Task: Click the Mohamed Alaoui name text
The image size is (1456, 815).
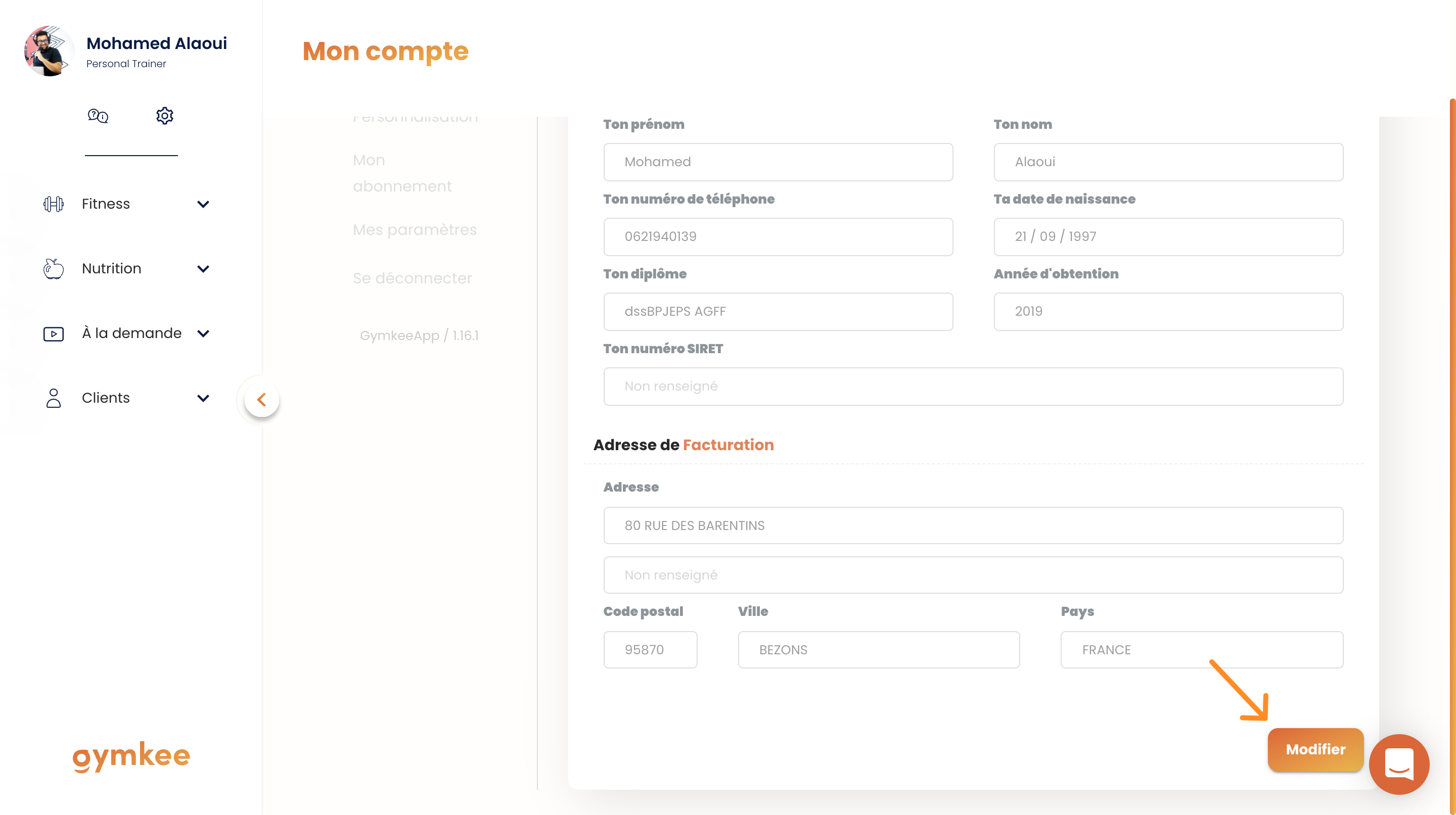Action: click(157, 43)
